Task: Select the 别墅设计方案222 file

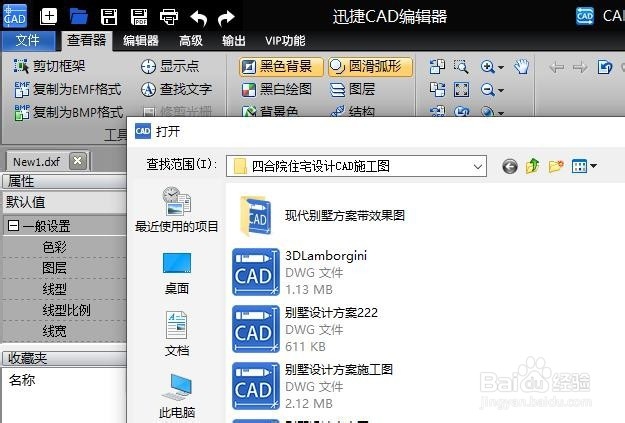Action: (x=305, y=329)
